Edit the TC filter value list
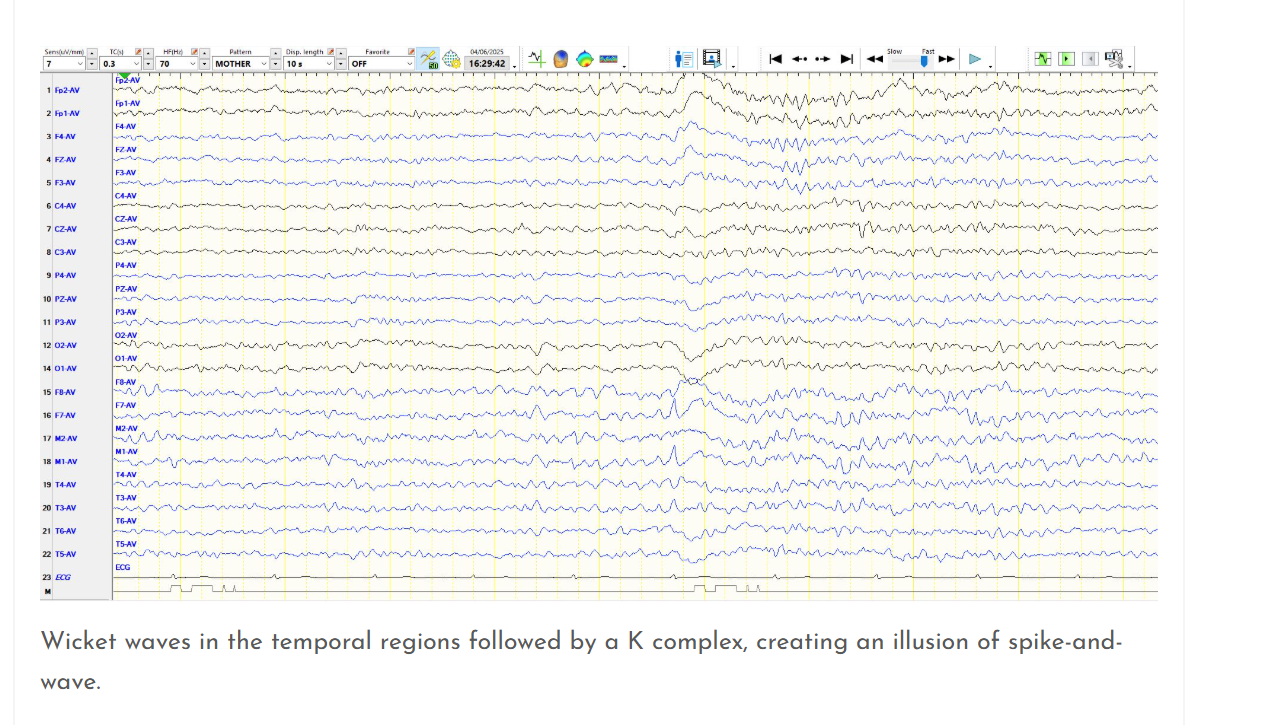1270x725 pixels. coord(139,52)
